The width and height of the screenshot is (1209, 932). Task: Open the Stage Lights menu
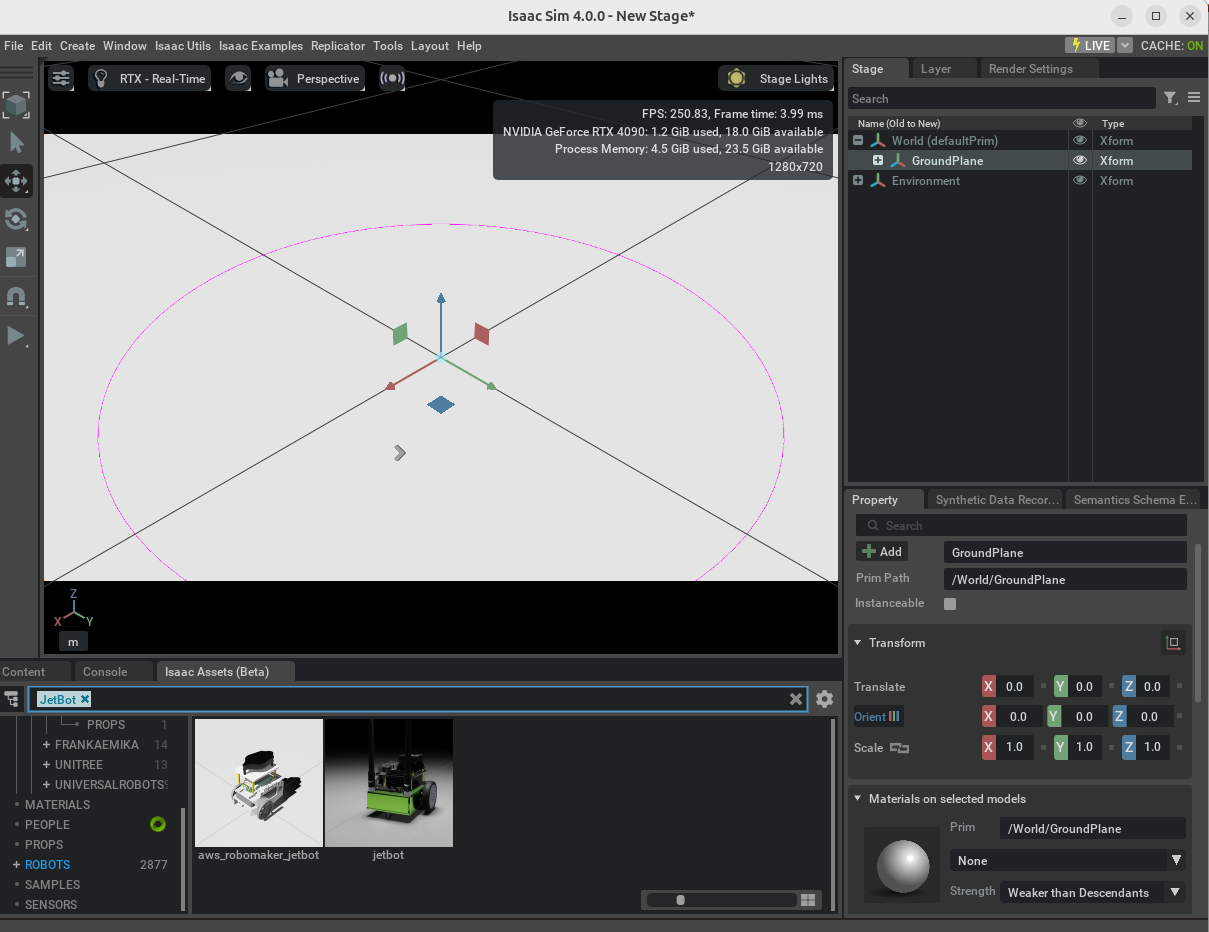pyautogui.click(x=778, y=79)
